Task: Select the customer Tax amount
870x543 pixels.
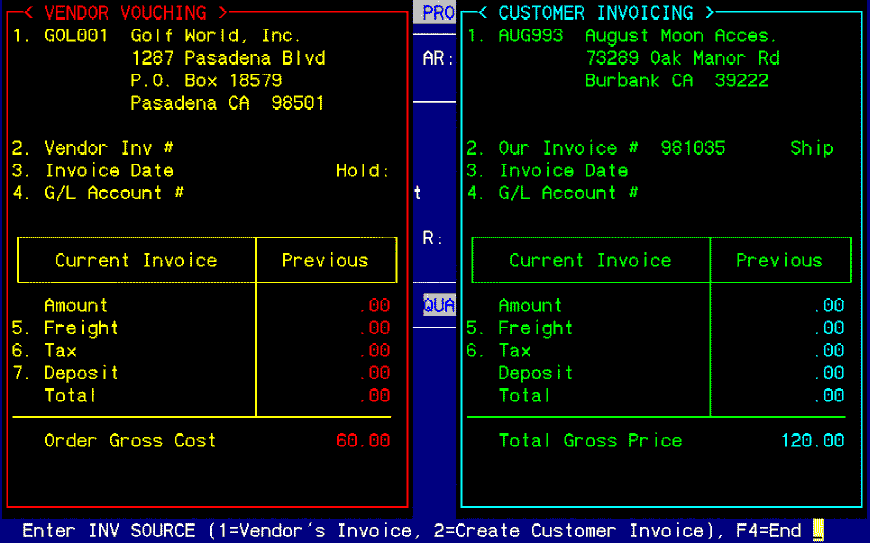Action: (x=828, y=351)
